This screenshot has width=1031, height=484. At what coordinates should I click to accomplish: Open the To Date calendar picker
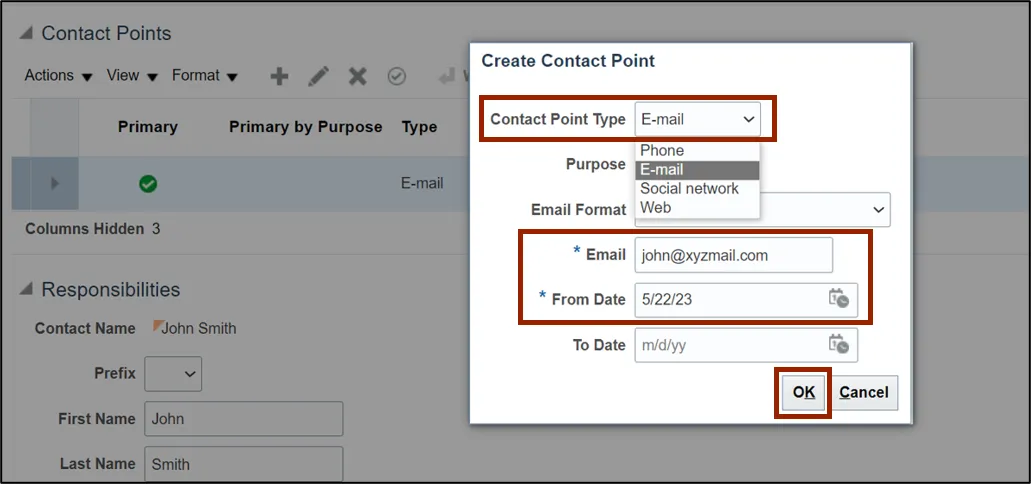tap(838, 345)
